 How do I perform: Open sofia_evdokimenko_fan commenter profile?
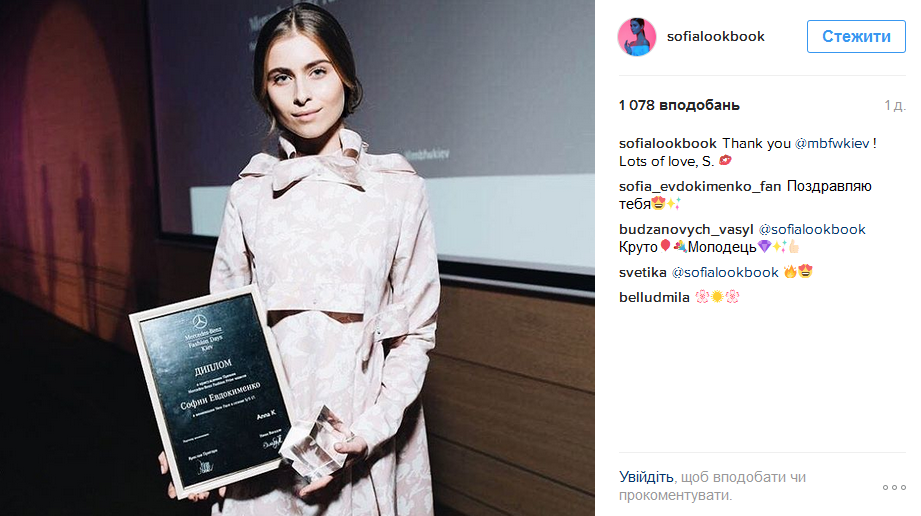click(700, 186)
